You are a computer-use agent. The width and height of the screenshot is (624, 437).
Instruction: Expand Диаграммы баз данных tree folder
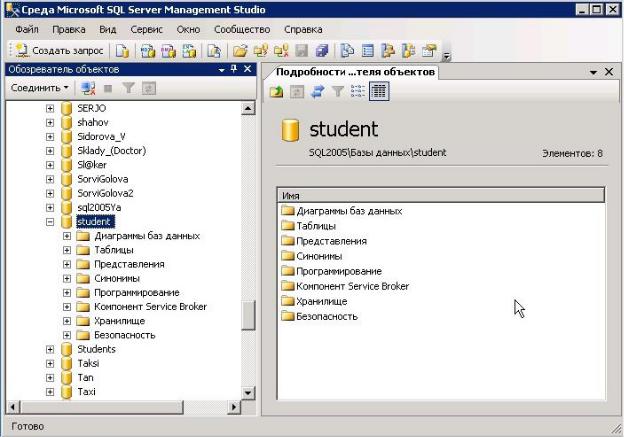[x=67, y=236]
